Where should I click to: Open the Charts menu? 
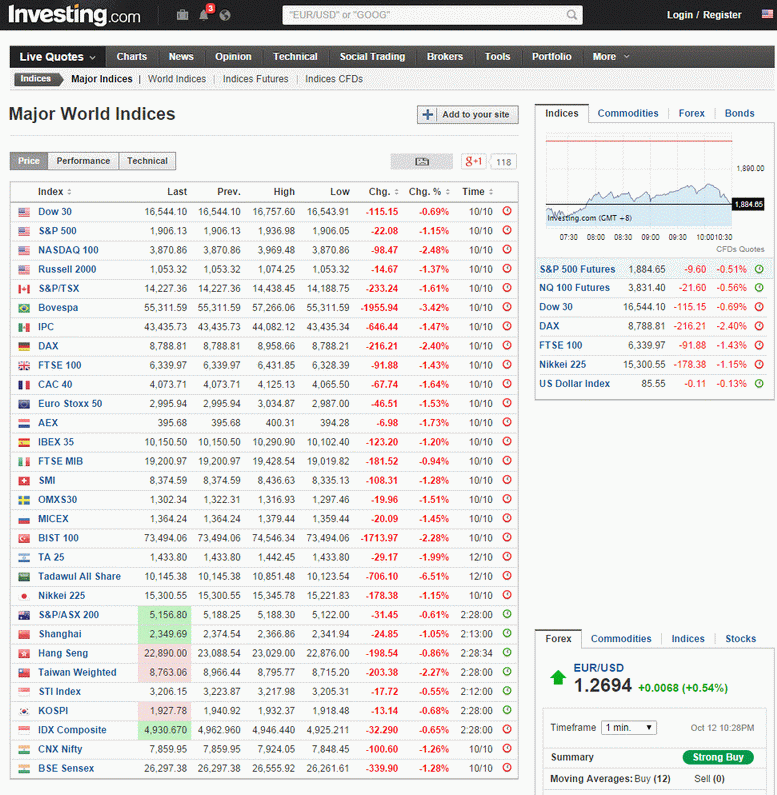131,57
